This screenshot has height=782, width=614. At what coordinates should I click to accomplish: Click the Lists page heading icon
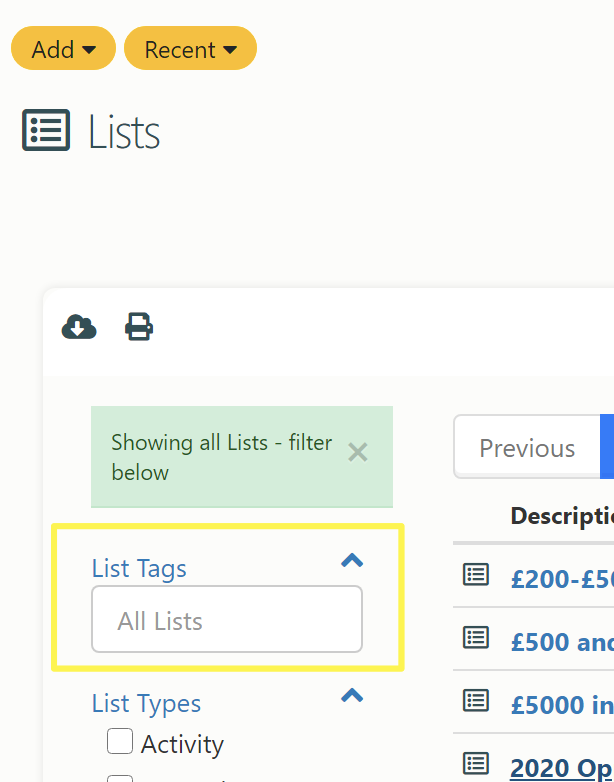coord(46,130)
